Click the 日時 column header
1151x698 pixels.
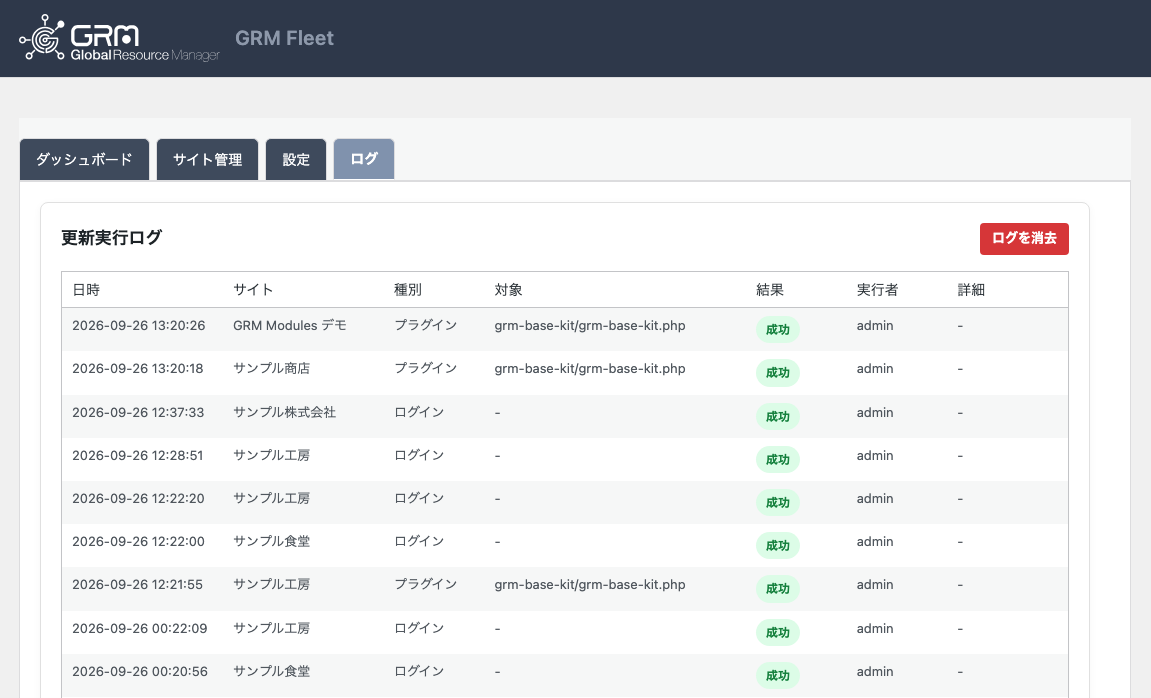point(86,290)
